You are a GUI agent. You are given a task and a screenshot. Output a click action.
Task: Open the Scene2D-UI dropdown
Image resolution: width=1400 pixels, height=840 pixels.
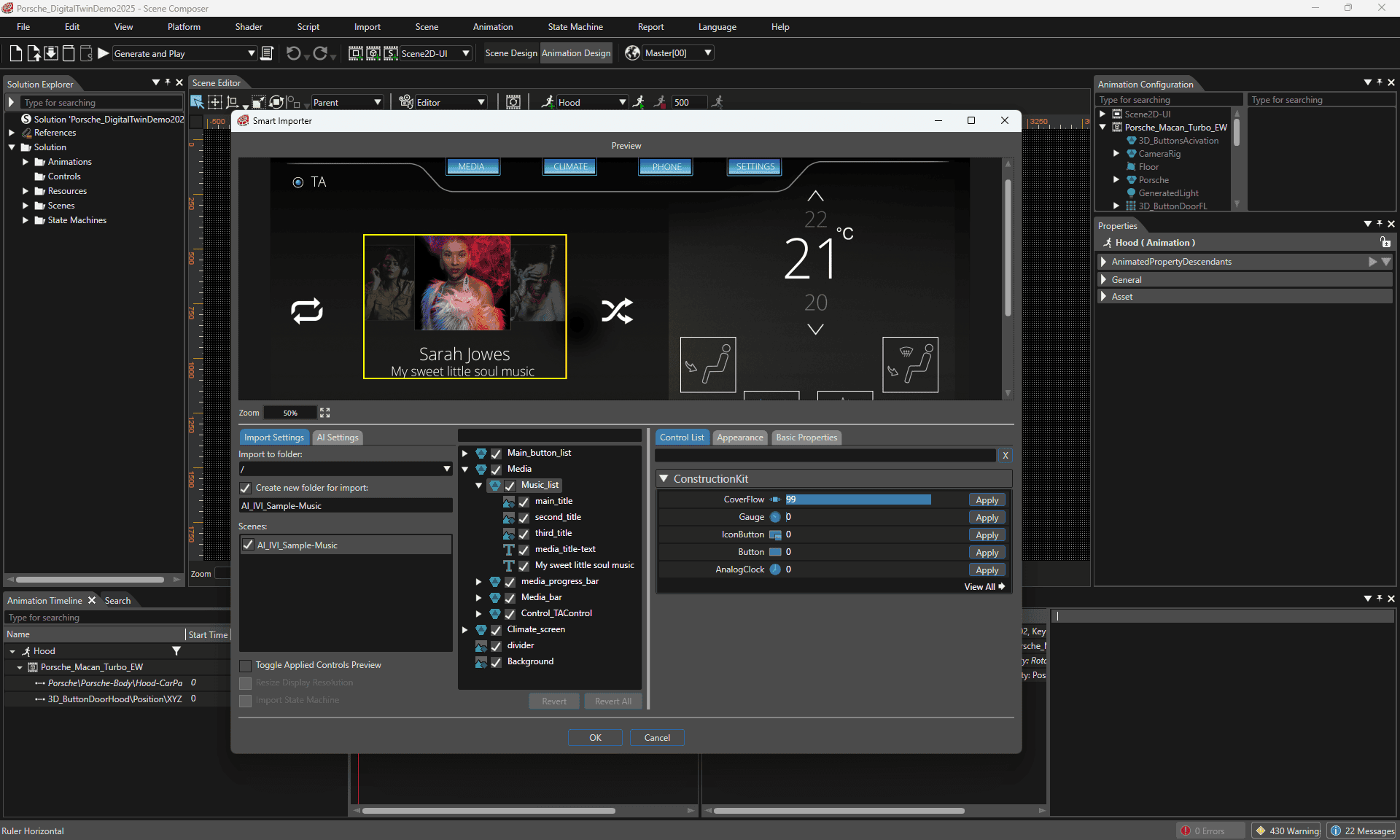pos(466,53)
